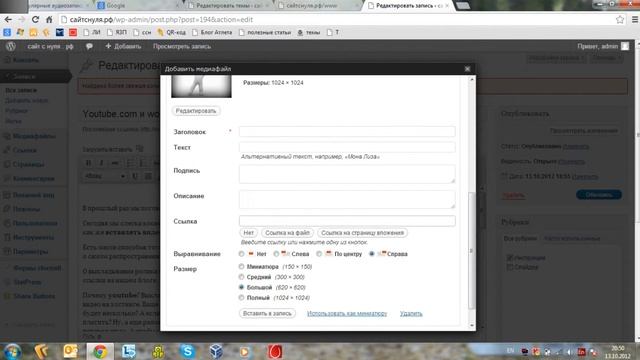This screenshot has height=360, width=640.
Task: Click the image thumbnail preview in dialog
Action: click(201, 87)
